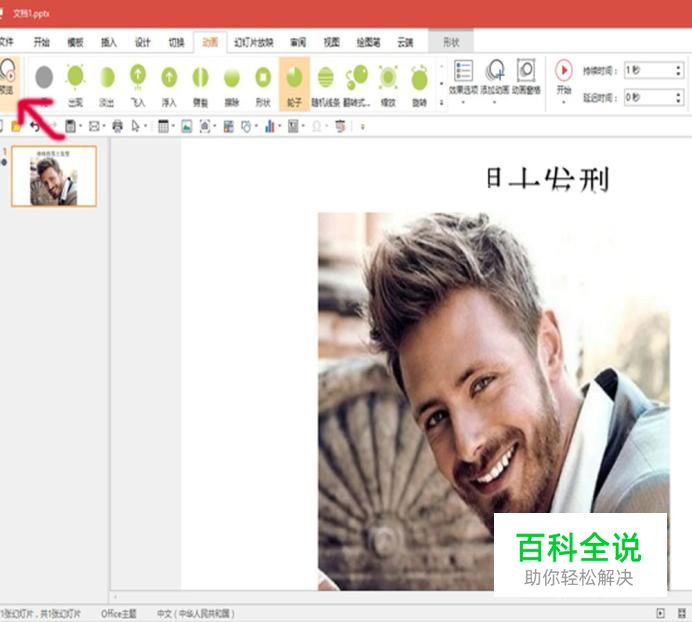Select the man's photo on the slide

[493, 401]
